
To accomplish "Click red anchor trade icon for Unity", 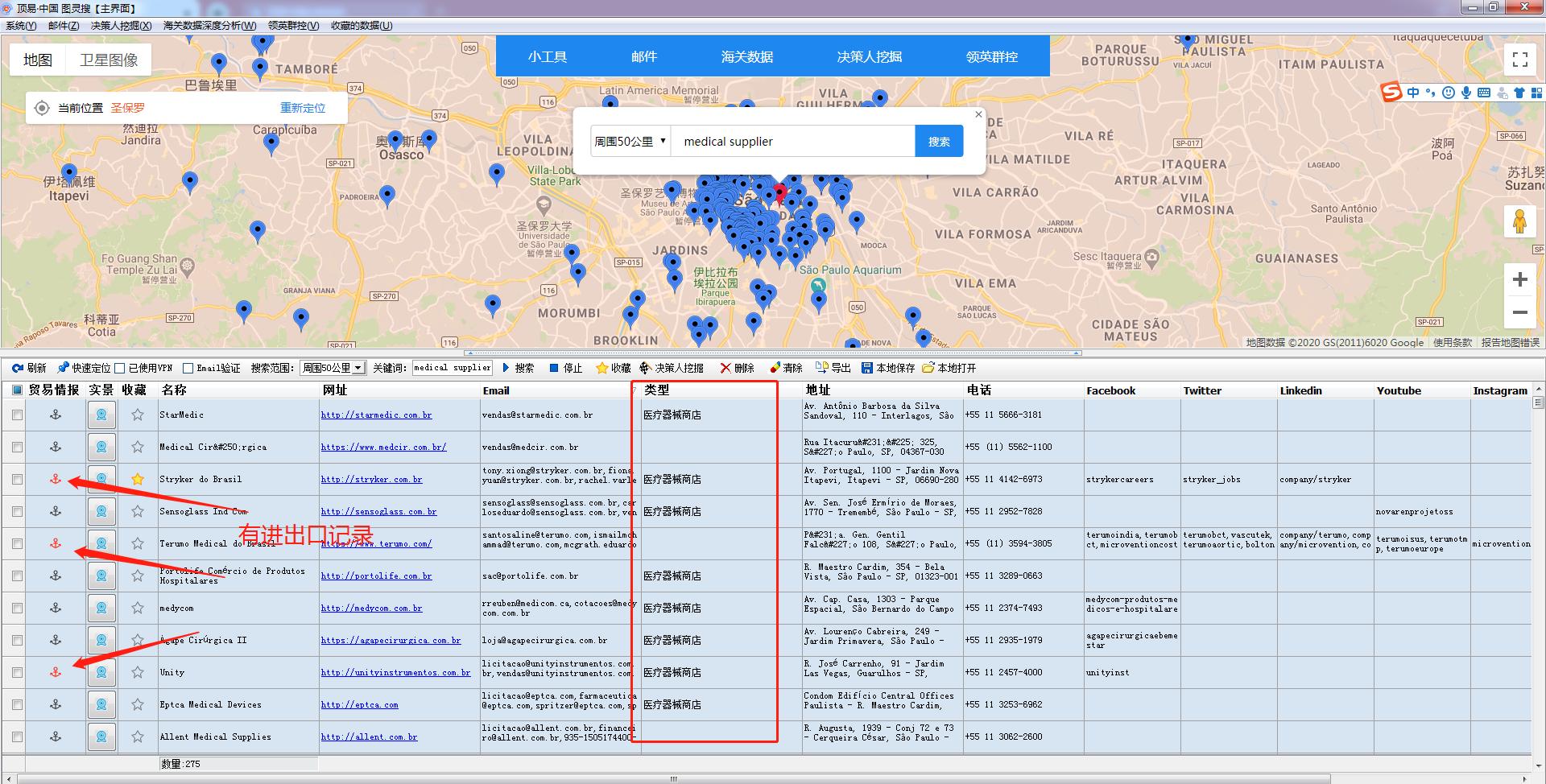I will click(56, 672).
